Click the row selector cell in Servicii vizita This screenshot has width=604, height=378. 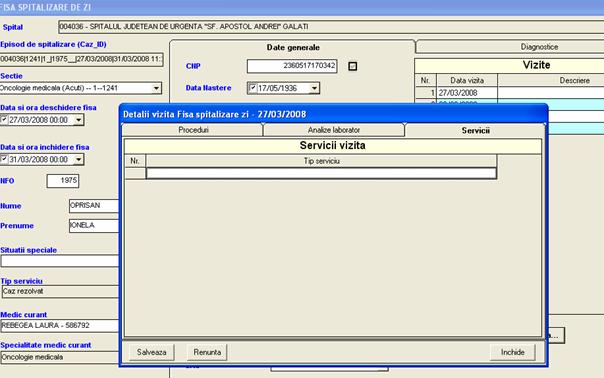point(135,173)
